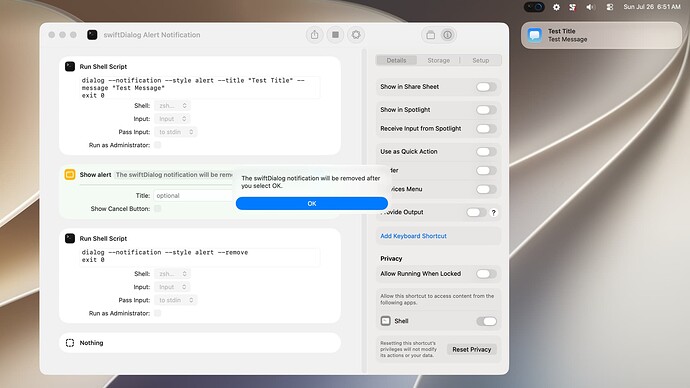Toggle the Provide Output switch
The width and height of the screenshot is (690, 388).
click(x=476, y=212)
